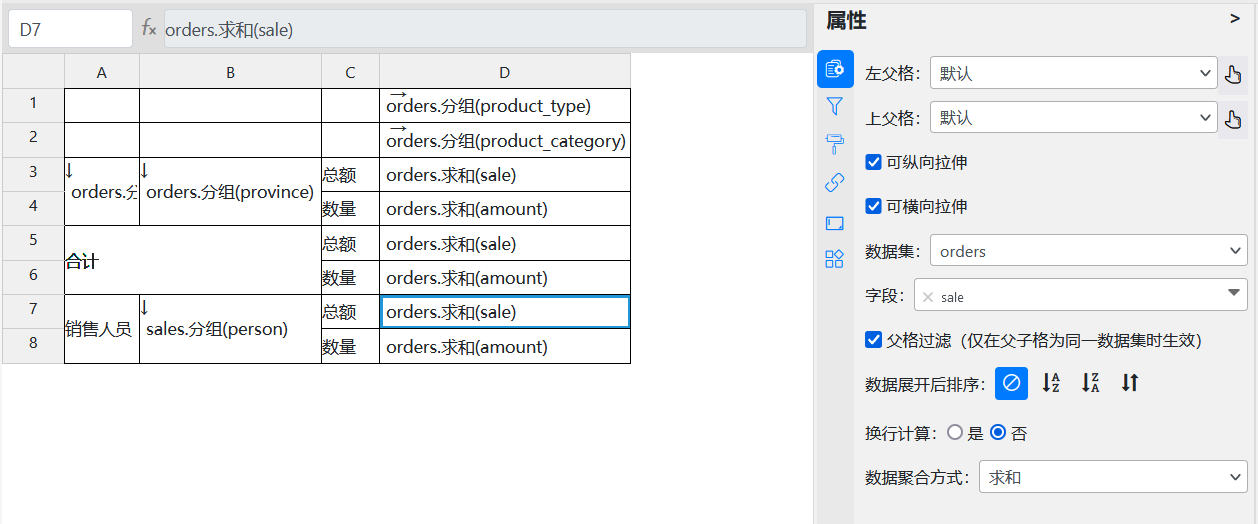1258x524 pixels.
Task: Click orders.求和(amount) in row 6
Action: pyautogui.click(x=505, y=277)
